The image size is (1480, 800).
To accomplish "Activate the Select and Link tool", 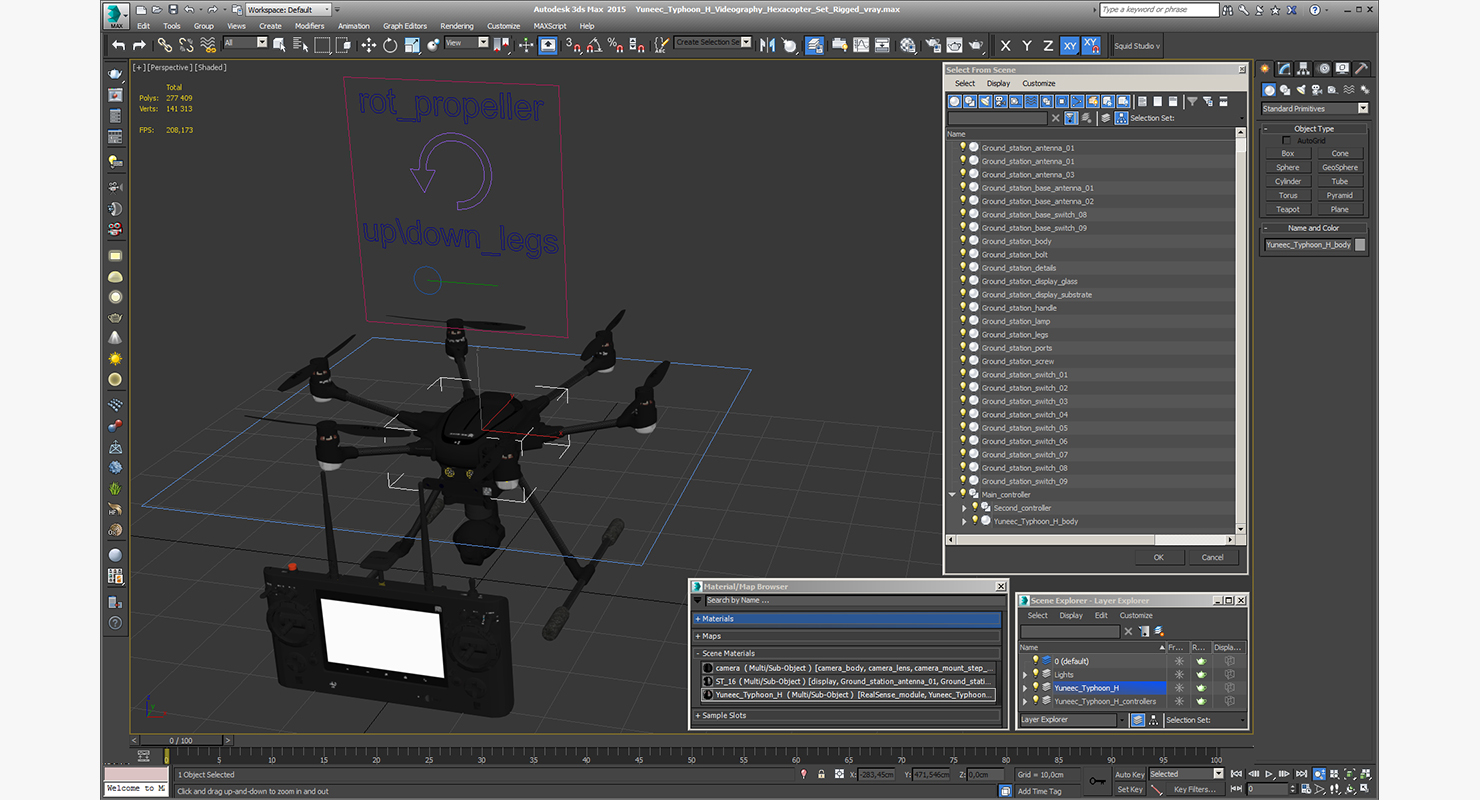I will 164,45.
